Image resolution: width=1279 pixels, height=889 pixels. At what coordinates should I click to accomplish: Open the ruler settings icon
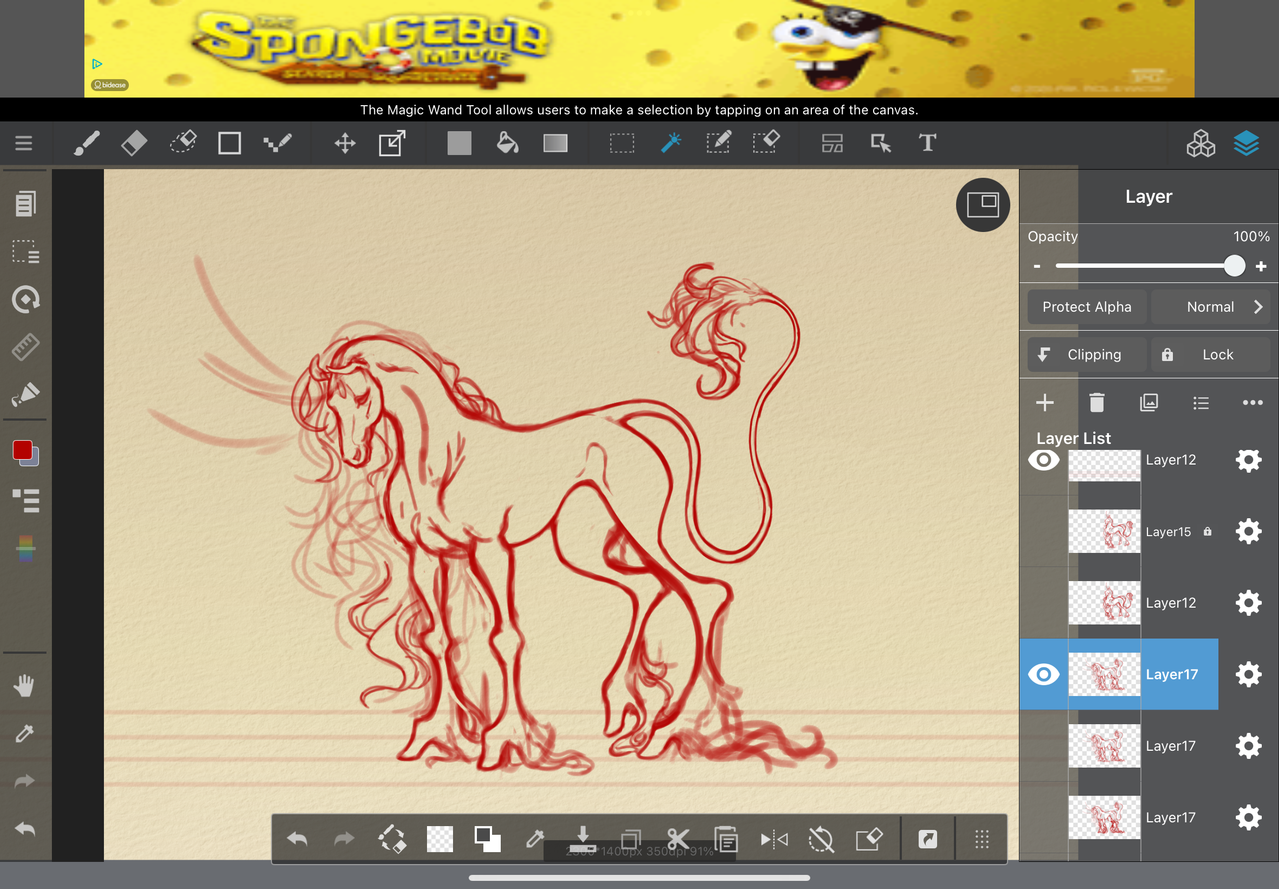point(25,347)
